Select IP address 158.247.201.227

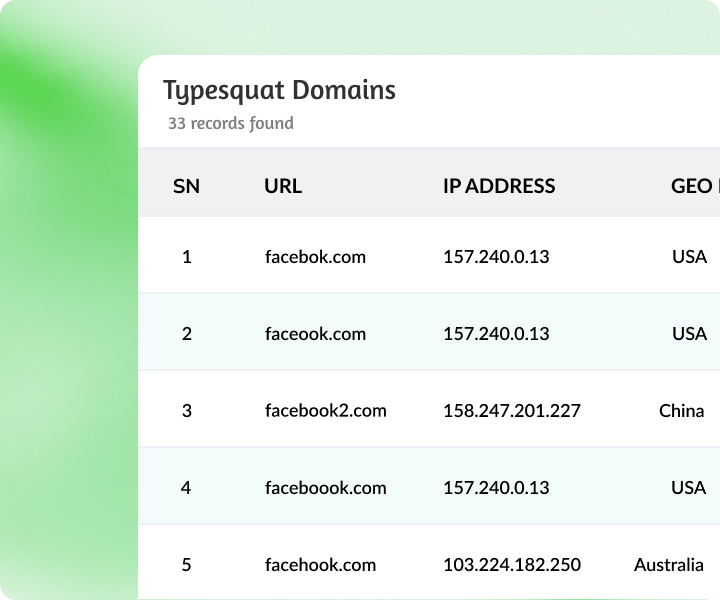coord(511,411)
